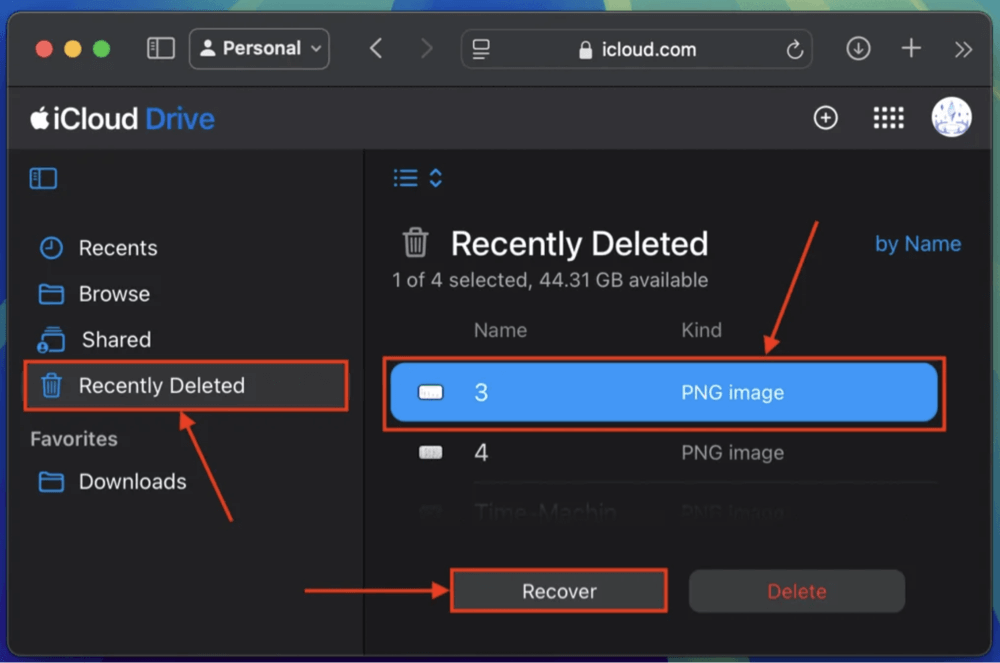Open a new Safari tab with the plus icon
The width and height of the screenshot is (1000, 663).
click(x=912, y=48)
